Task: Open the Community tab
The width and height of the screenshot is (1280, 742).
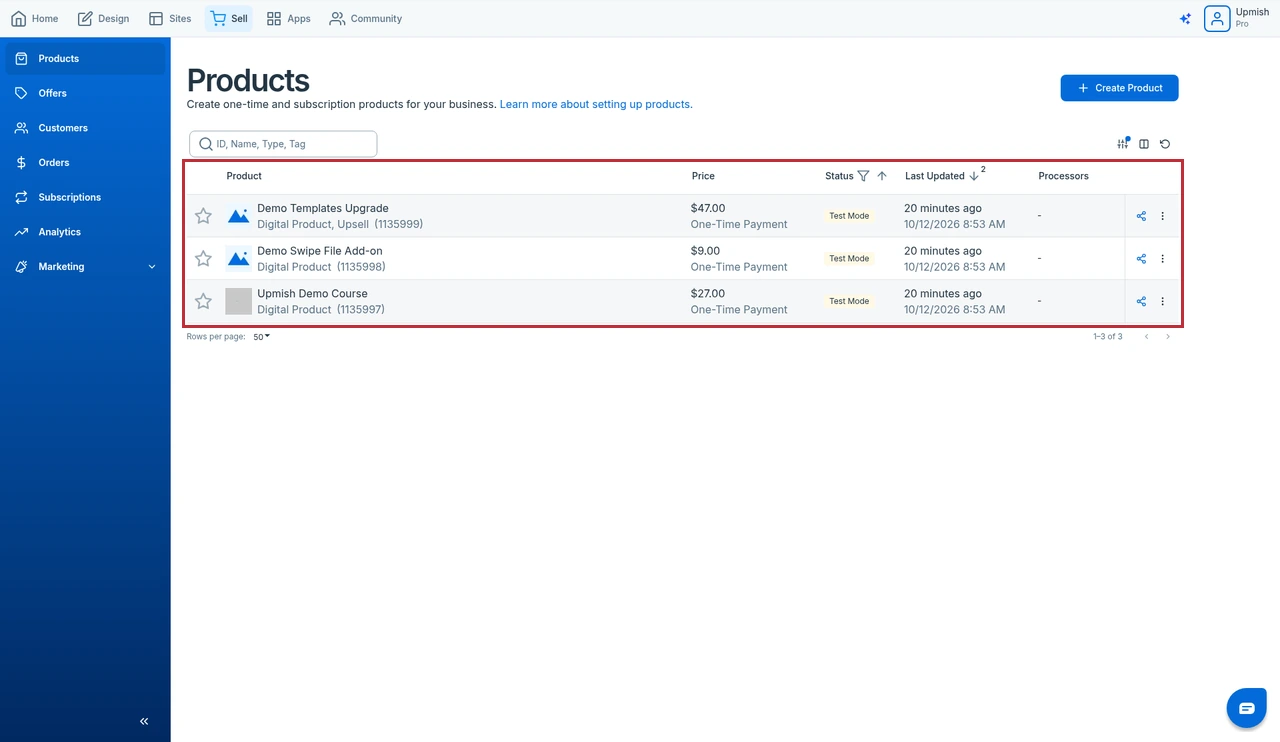Action: pos(365,18)
